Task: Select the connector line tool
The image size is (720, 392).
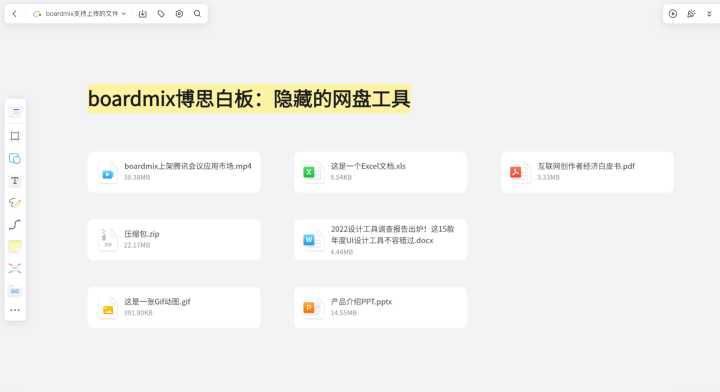Action: tap(15, 224)
